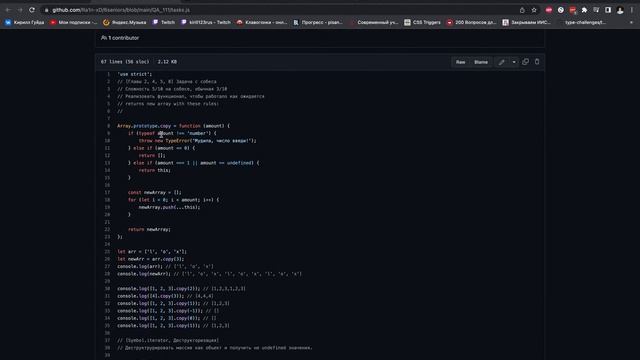Open the red ABP ad-blocker extension icon
Viewport: 640px width, 360px height.
pyautogui.click(x=549, y=10)
